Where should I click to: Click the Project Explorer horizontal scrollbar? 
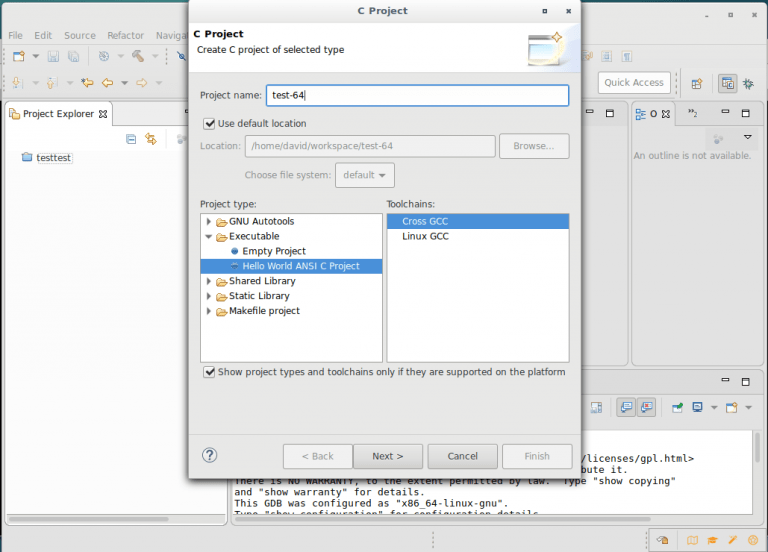click(89, 519)
